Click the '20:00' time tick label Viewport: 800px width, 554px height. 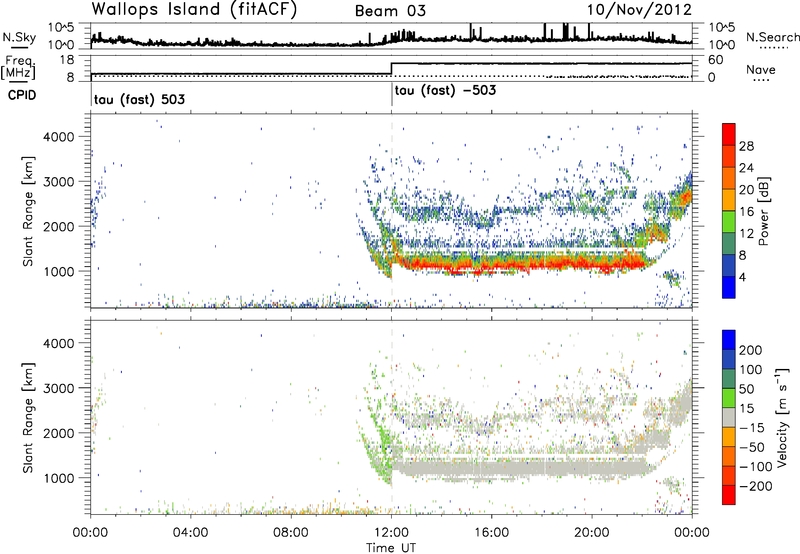point(591,533)
